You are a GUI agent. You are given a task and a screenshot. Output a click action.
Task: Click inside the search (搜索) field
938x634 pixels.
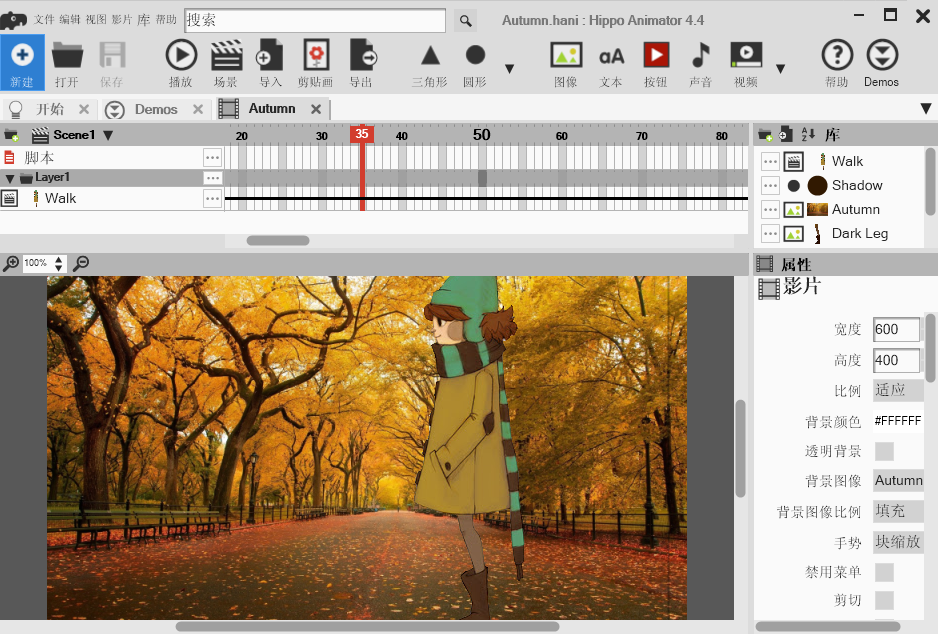(x=315, y=20)
